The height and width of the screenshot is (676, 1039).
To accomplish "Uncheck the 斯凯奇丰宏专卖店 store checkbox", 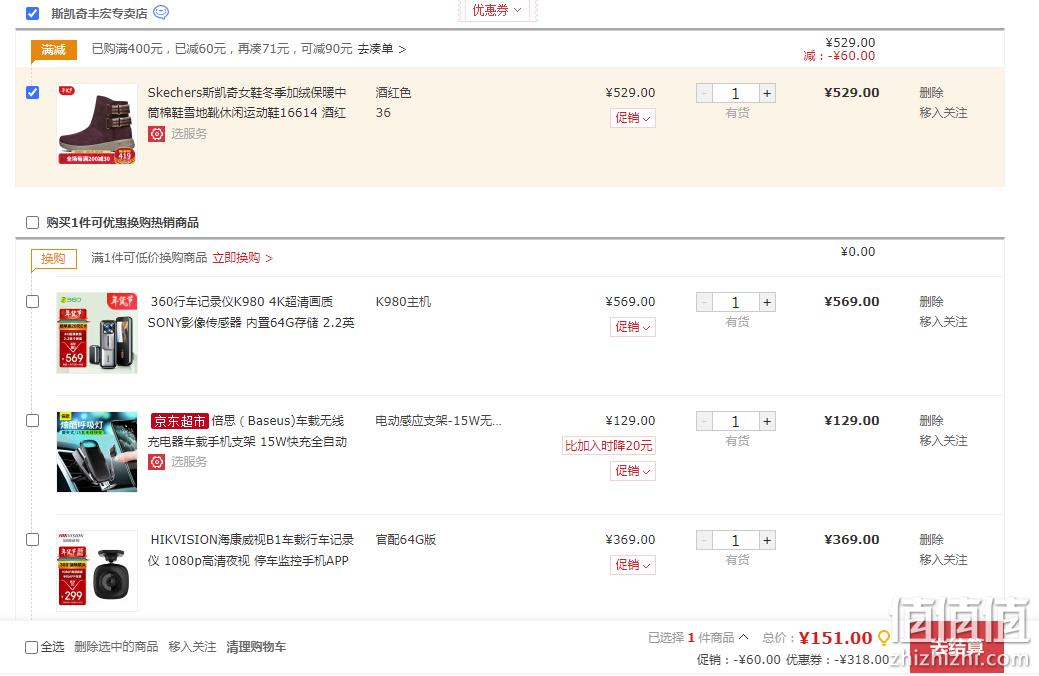I will click(x=32, y=13).
